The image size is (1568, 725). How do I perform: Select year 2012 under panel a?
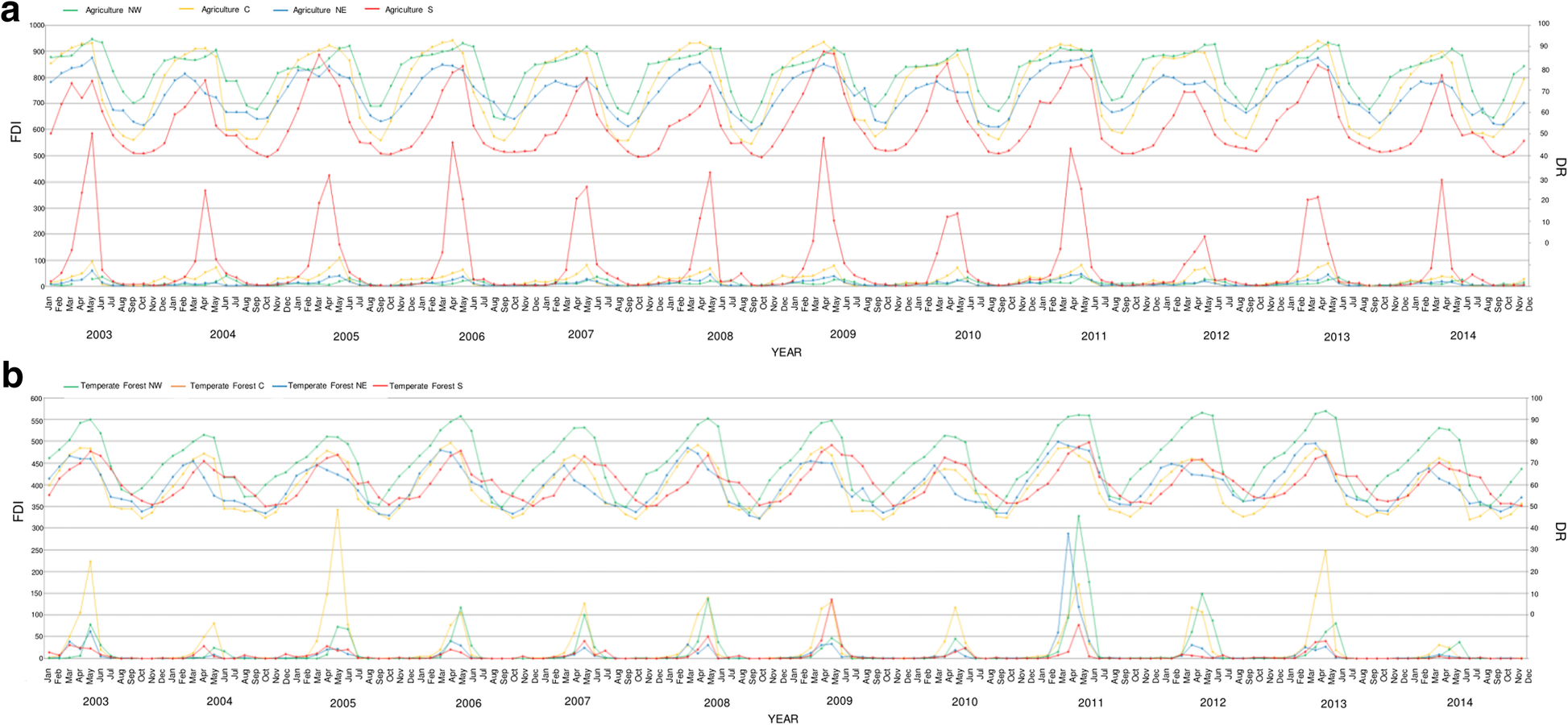pyautogui.click(x=1216, y=335)
